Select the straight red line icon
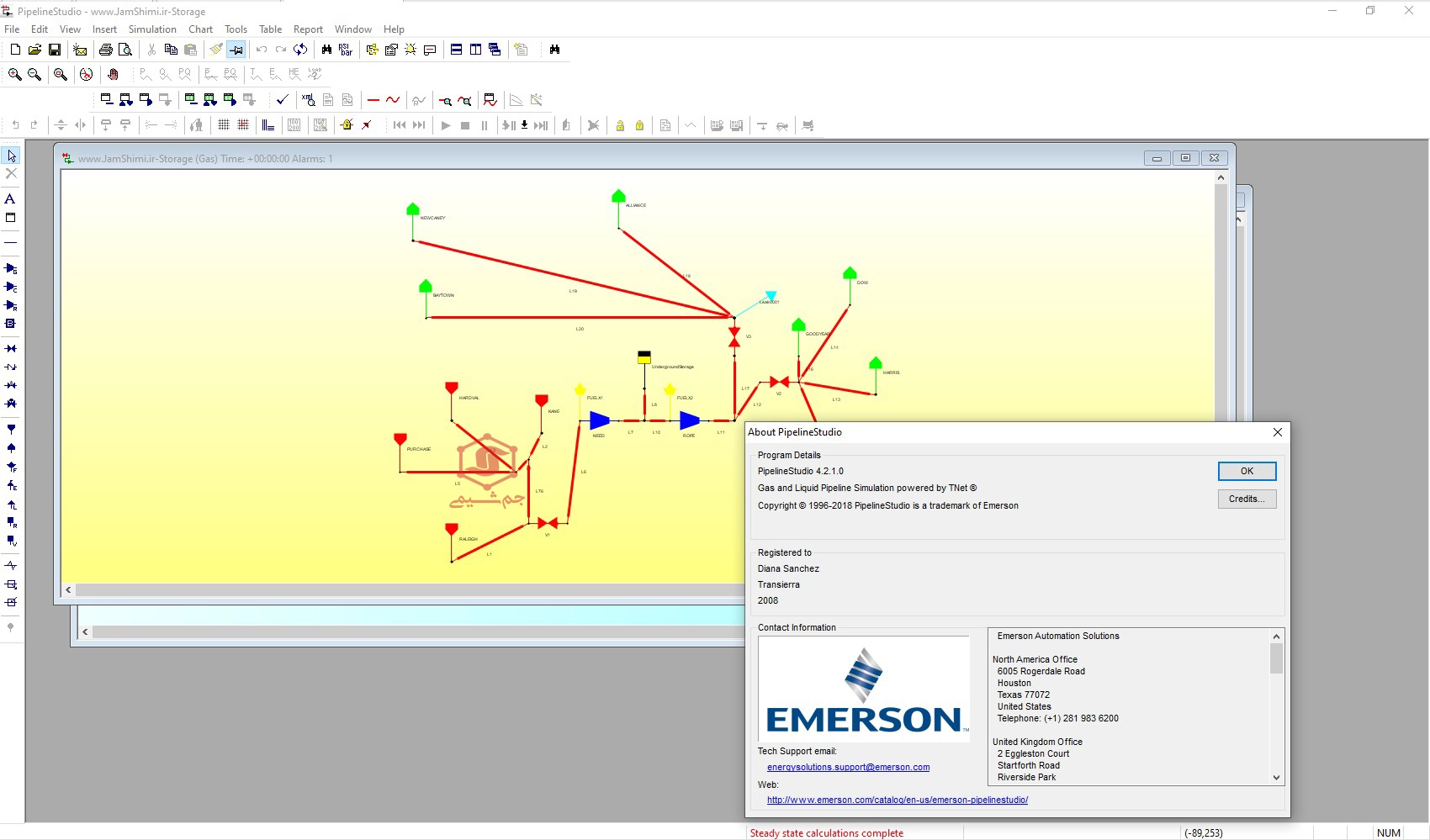This screenshot has height=840, width=1430. coord(373,100)
